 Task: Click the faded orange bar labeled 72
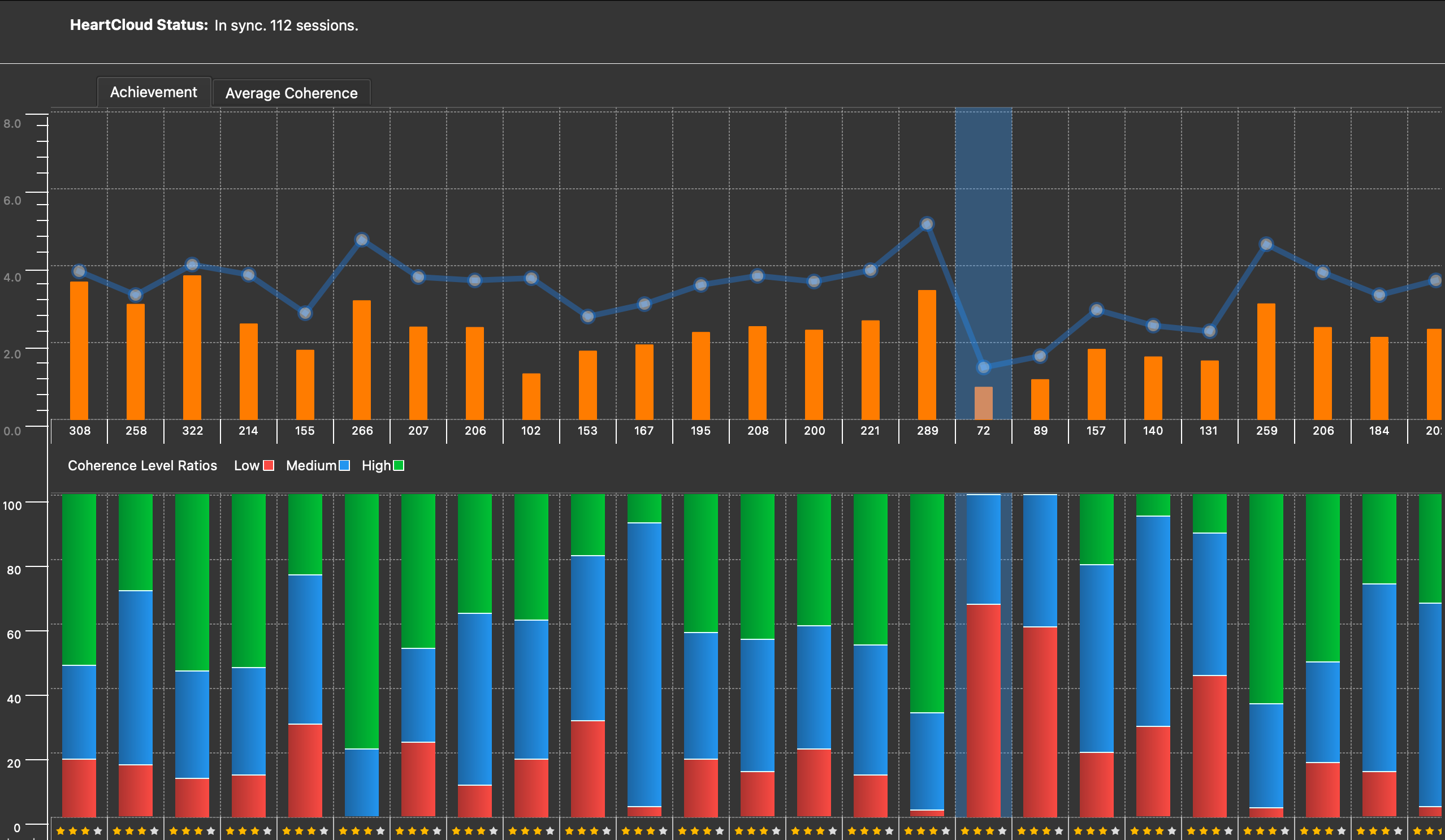(x=984, y=402)
